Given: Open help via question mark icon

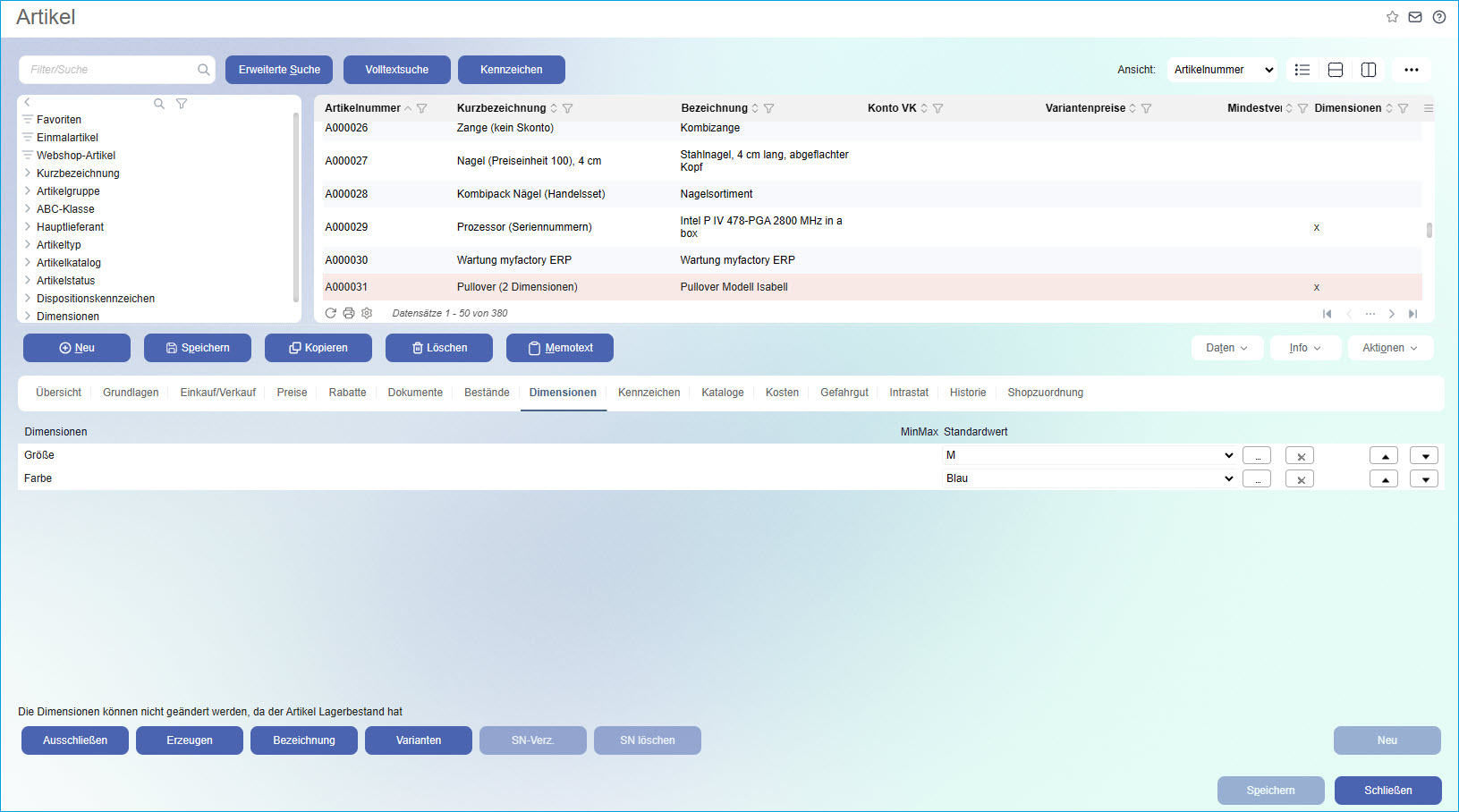Looking at the screenshot, I should coord(1438,17).
